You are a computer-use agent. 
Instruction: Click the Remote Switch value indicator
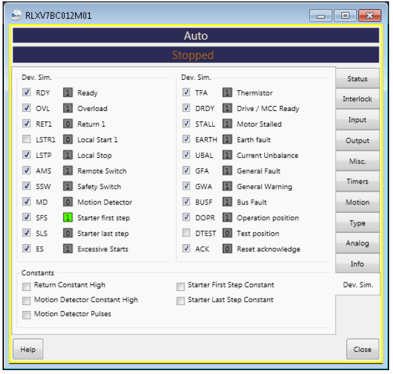(x=68, y=171)
